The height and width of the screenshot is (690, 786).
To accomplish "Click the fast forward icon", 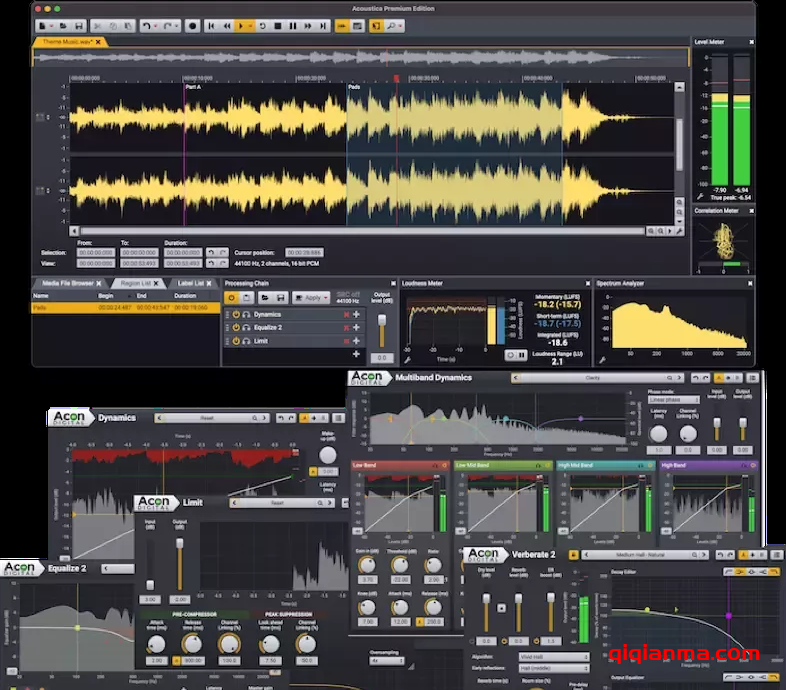I will [309, 25].
